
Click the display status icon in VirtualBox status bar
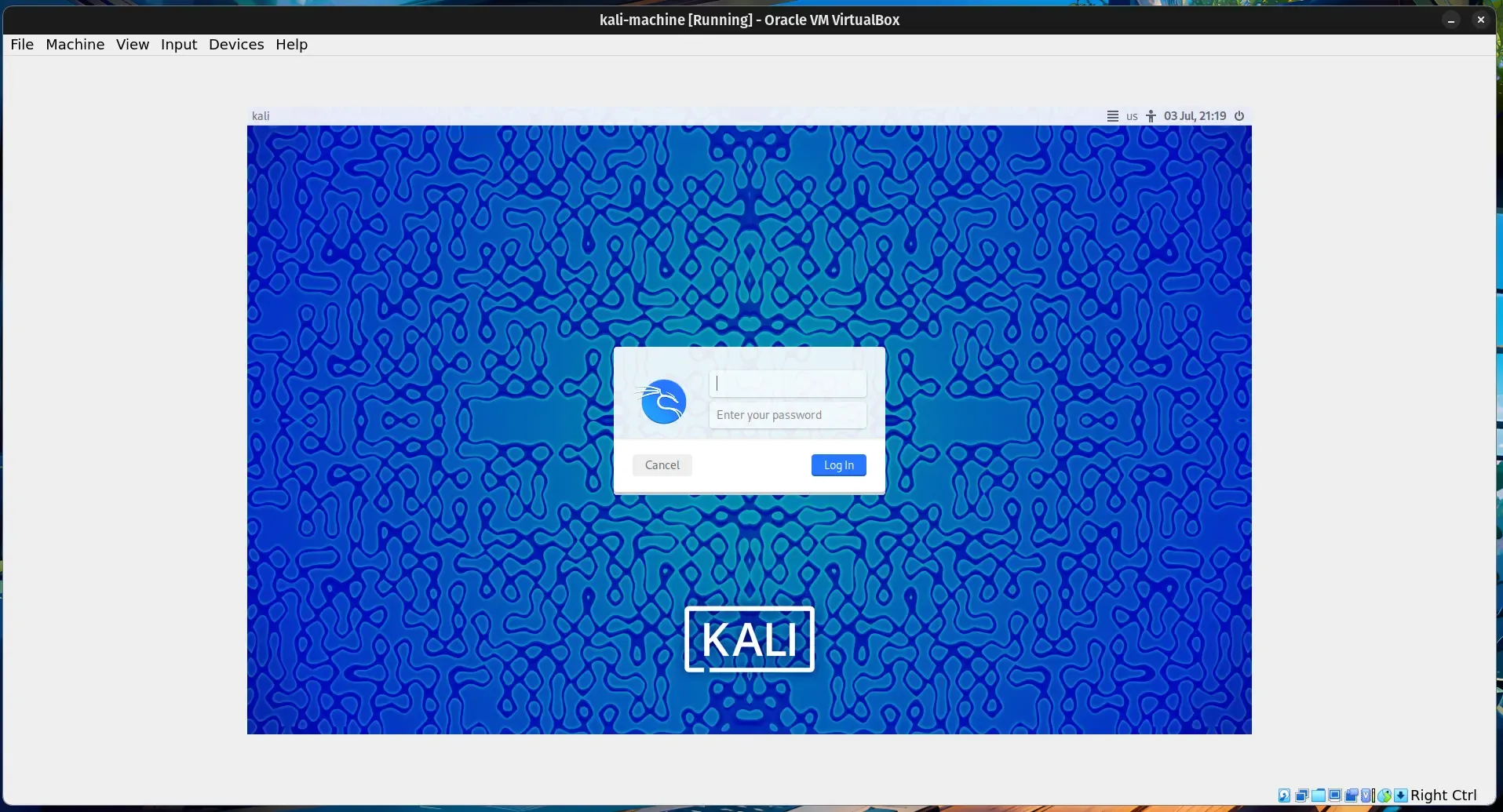point(1336,796)
